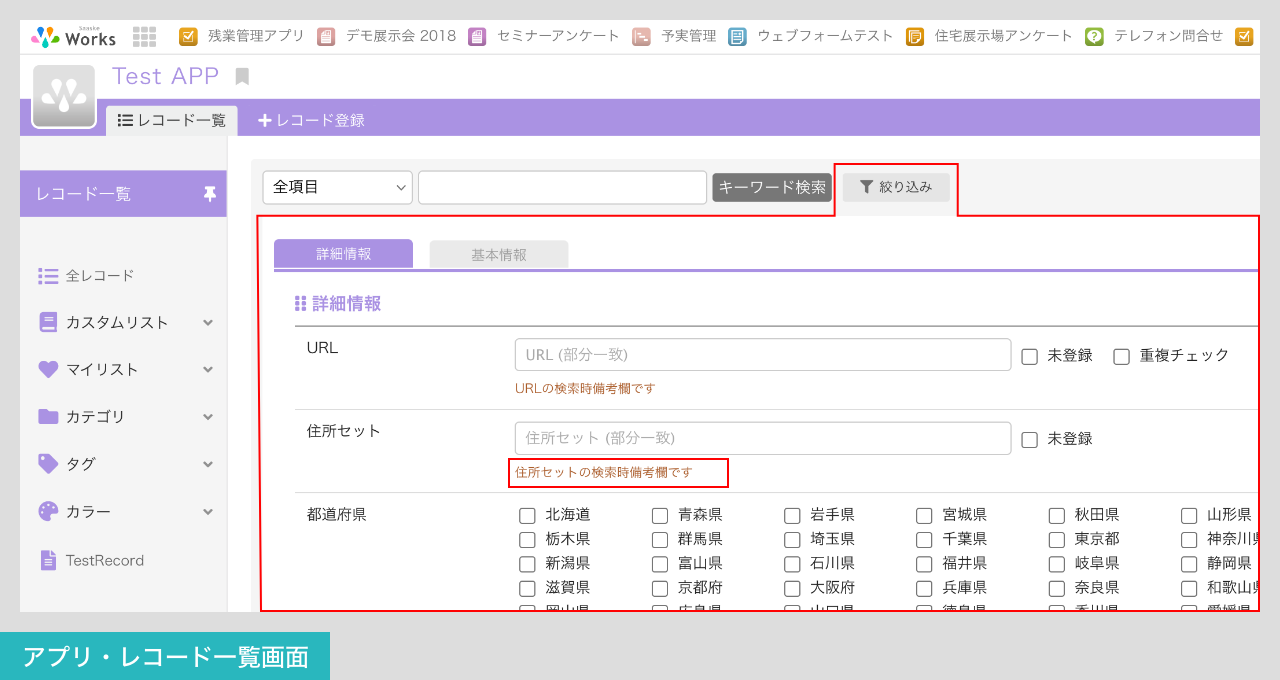The height and width of the screenshot is (680, 1280).
Task: Check the 京都府 prefecture box
Action: [660, 588]
